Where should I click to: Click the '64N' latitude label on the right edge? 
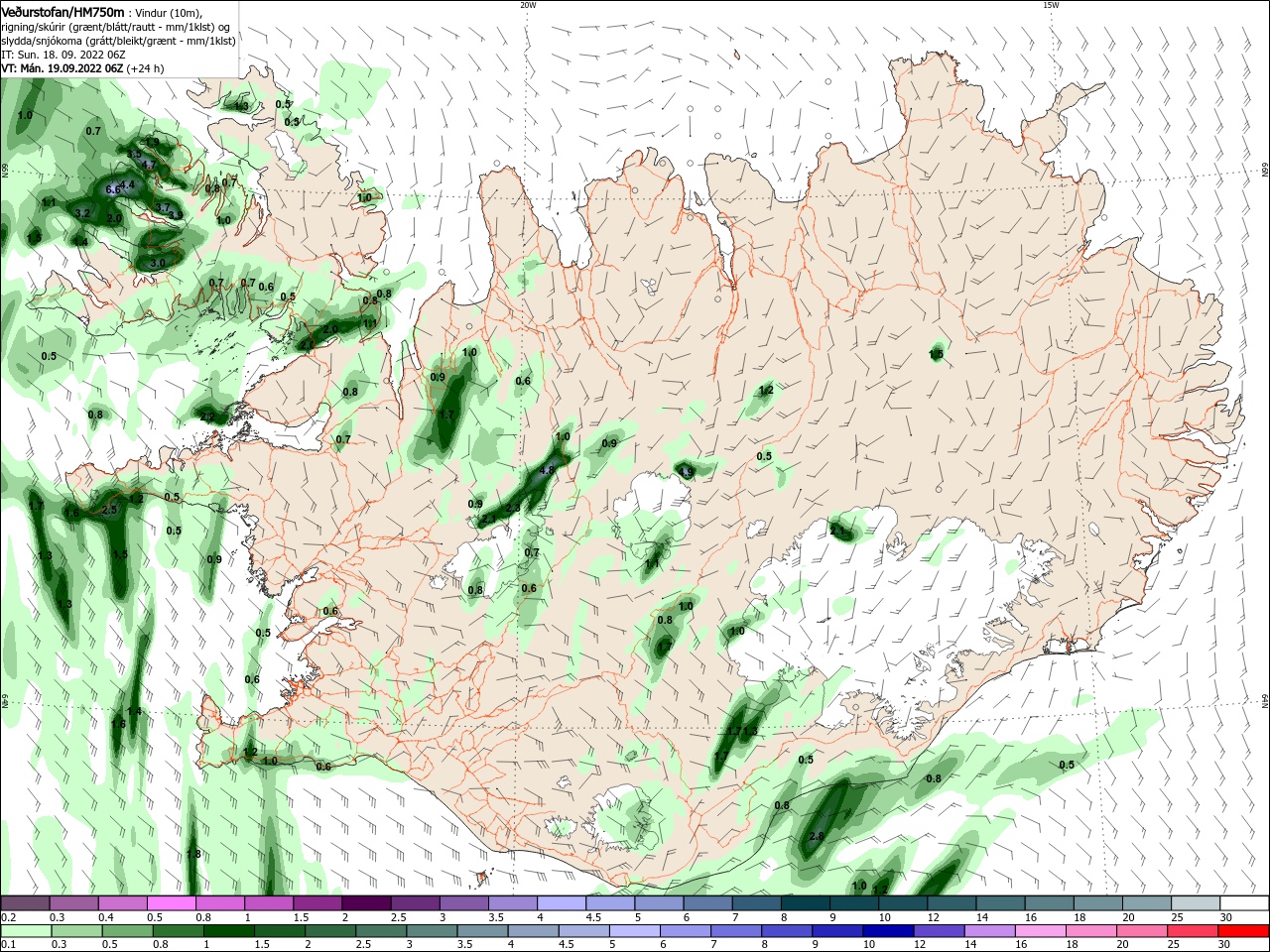tap(1265, 700)
